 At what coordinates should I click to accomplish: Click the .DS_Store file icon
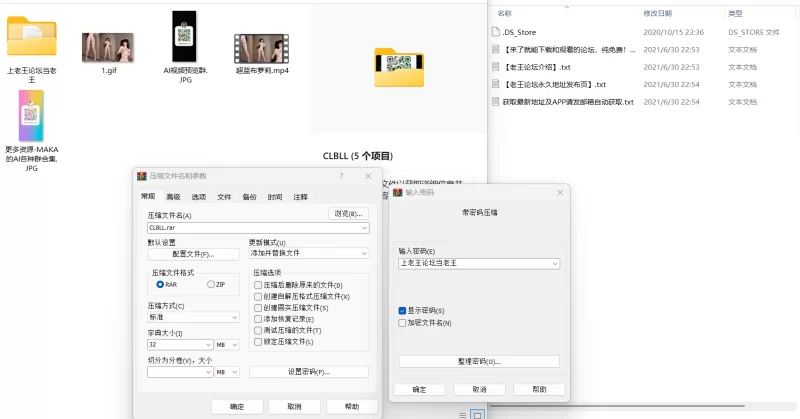pos(495,32)
